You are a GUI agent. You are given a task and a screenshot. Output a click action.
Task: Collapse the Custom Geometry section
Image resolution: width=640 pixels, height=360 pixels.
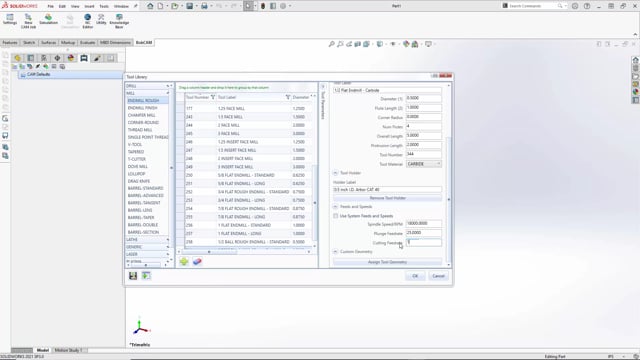336,252
